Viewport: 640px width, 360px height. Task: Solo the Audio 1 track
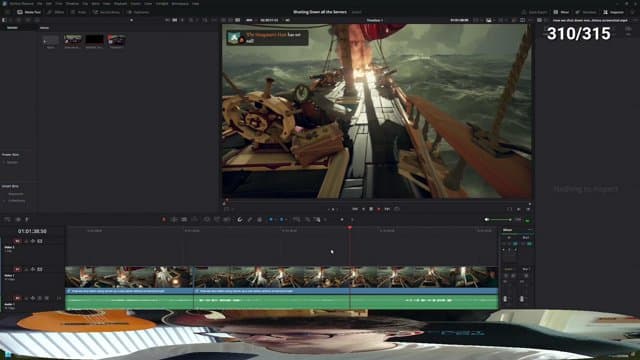coord(40,298)
